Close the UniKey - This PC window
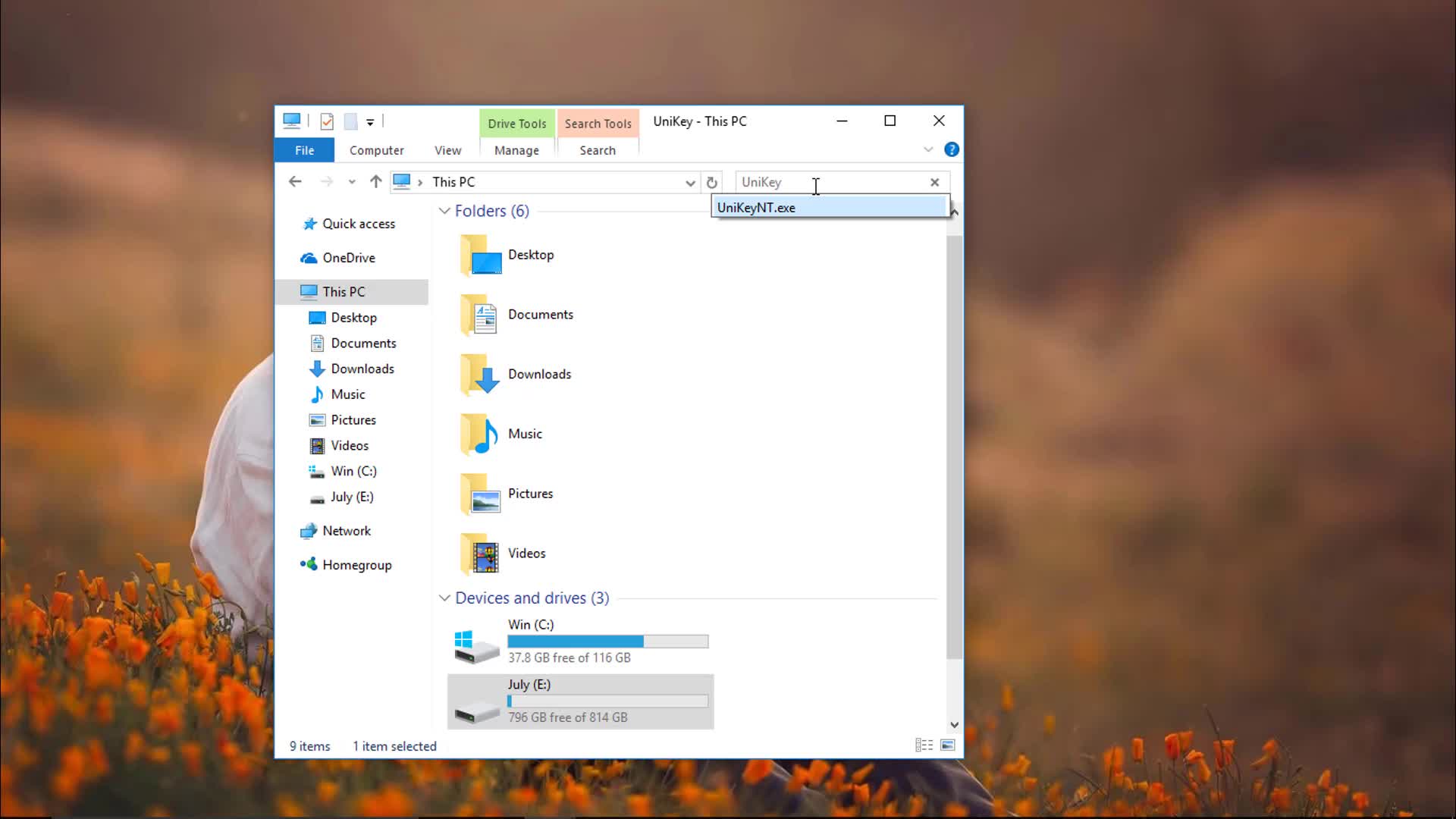Image resolution: width=1456 pixels, height=819 pixels. coord(939,121)
